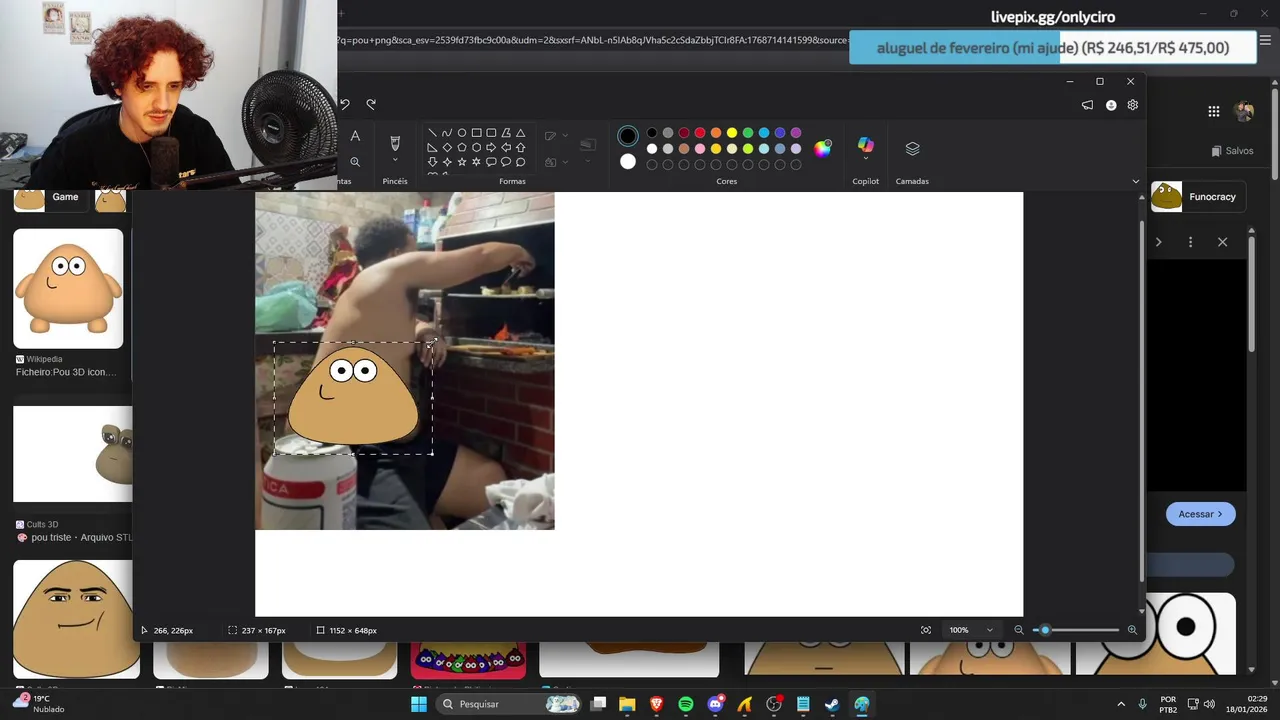Select the five-point star shape
This screenshot has height=720, width=1280.
click(462, 161)
